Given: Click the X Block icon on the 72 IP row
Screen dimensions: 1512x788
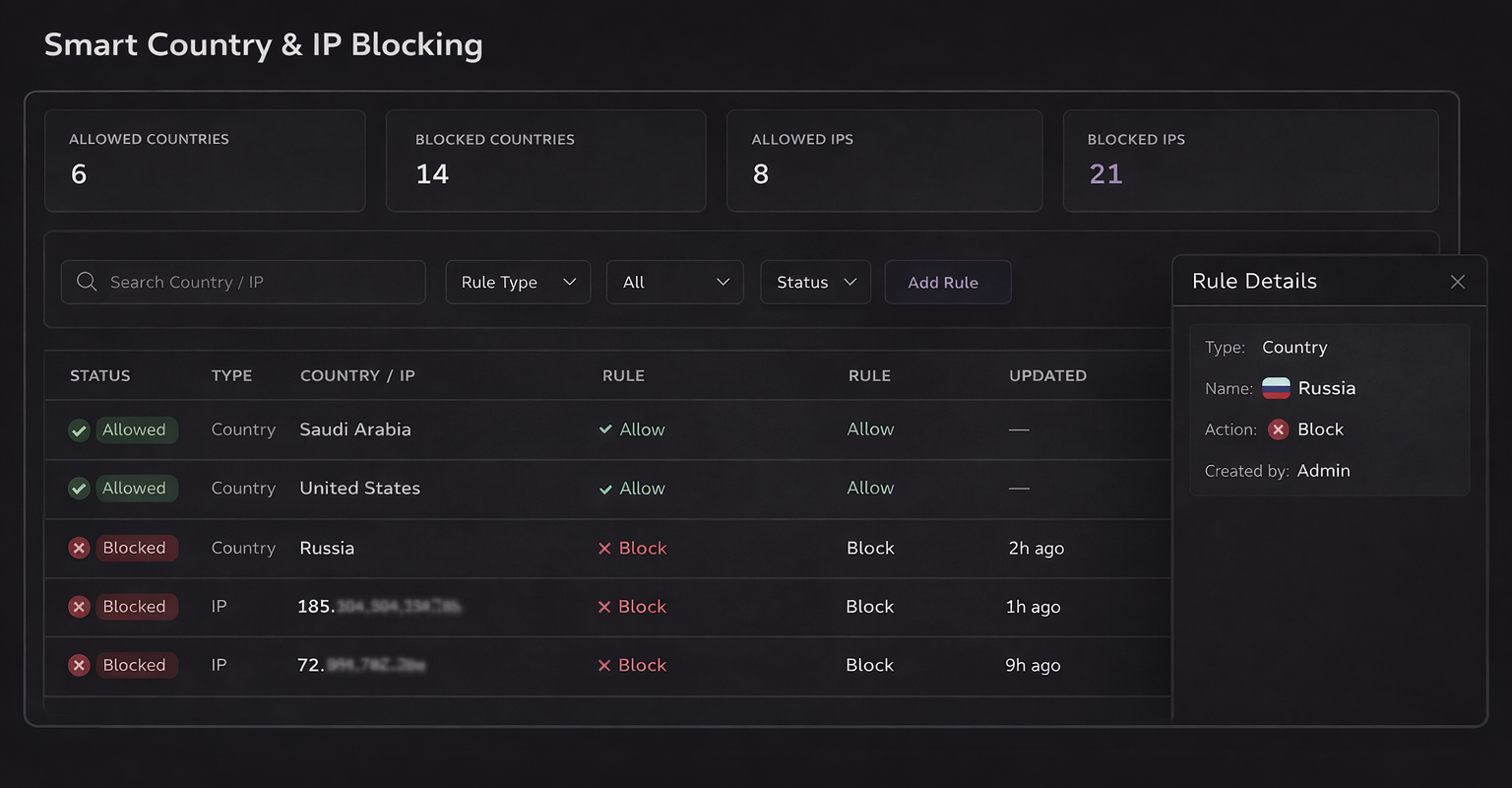Looking at the screenshot, I should point(608,665).
